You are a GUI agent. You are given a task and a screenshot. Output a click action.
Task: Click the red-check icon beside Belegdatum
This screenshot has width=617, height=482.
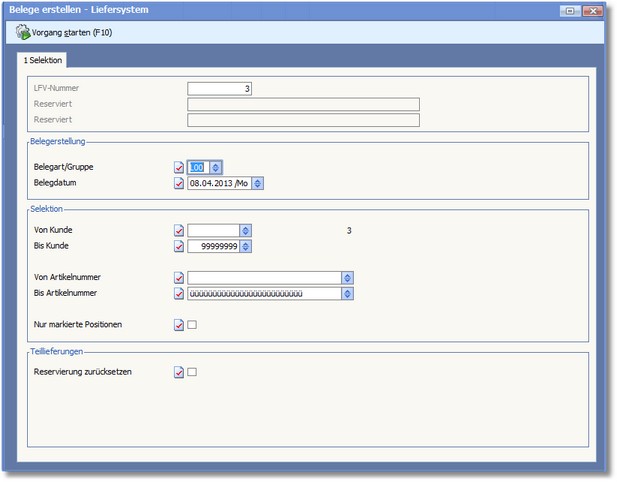tap(179, 184)
